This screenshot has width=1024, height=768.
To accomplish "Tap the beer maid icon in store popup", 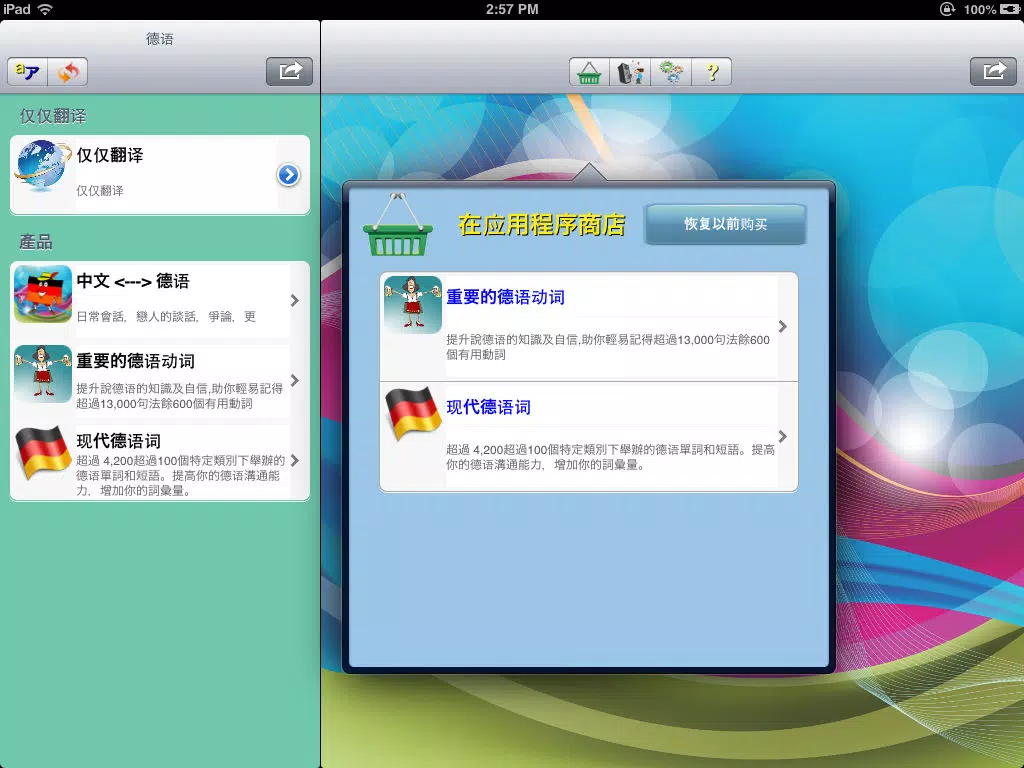I will (x=413, y=305).
